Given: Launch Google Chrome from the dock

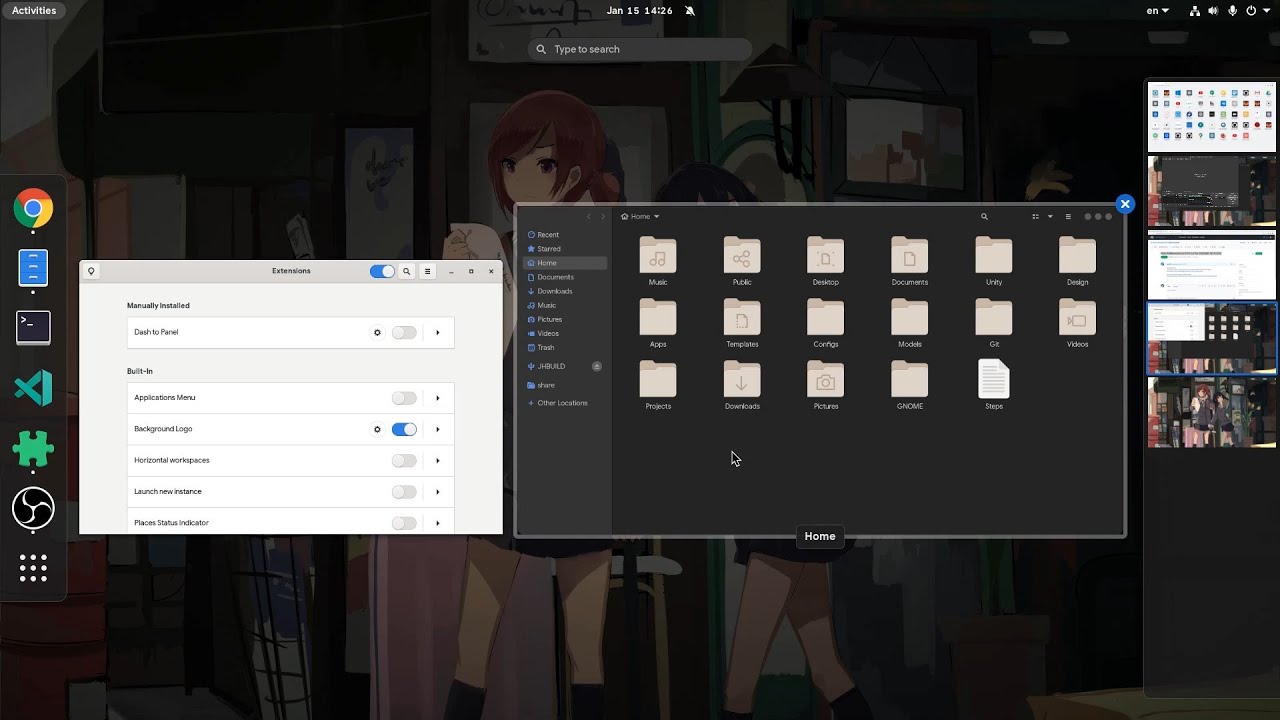Looking at the screenshot, I should [33, 209].
